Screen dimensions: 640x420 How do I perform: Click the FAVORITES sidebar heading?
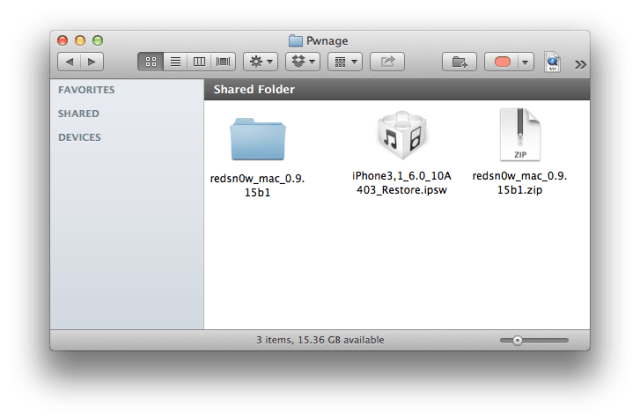tap(86, 90)
